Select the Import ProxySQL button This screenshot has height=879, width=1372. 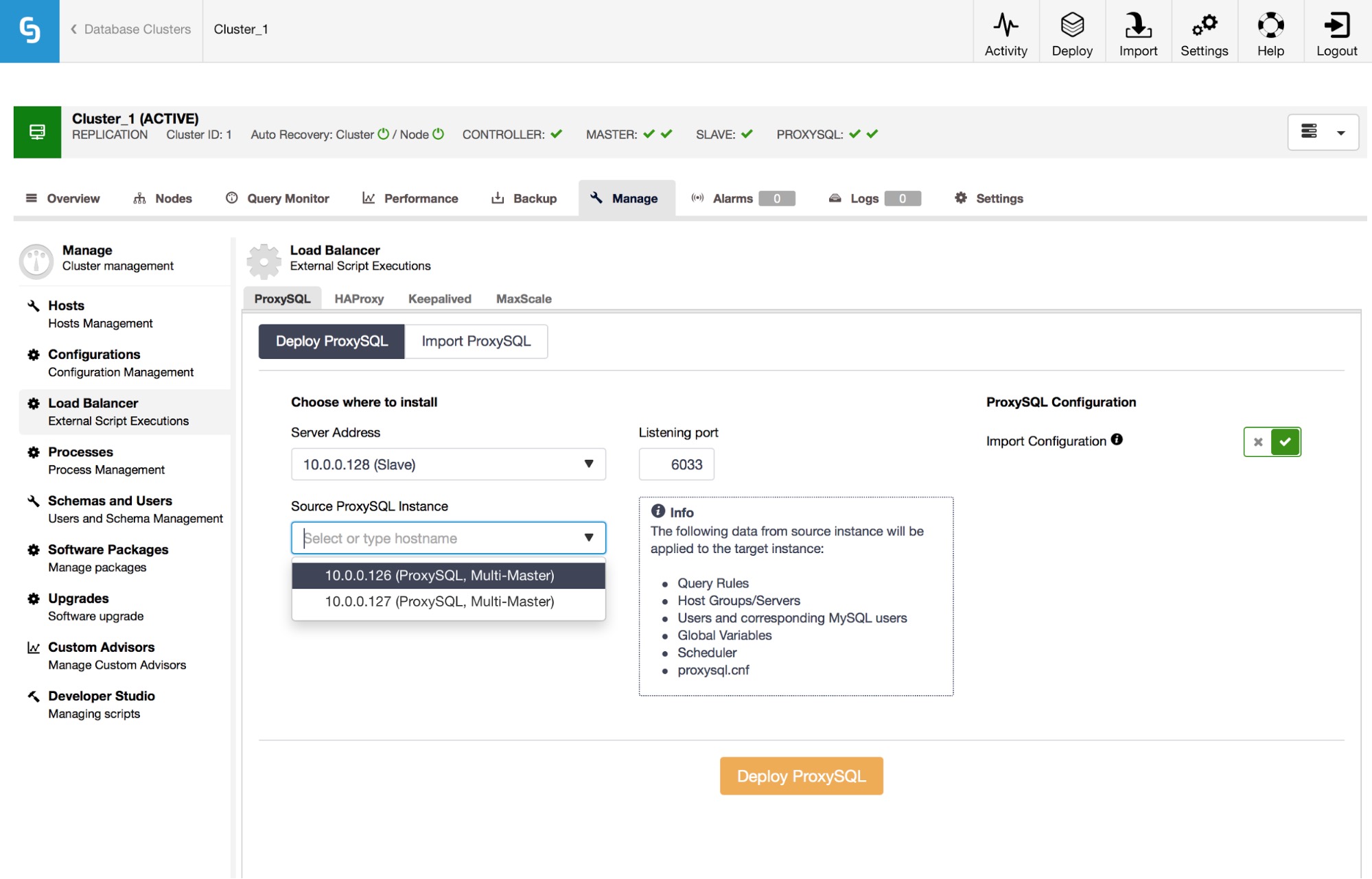[476, 341]
